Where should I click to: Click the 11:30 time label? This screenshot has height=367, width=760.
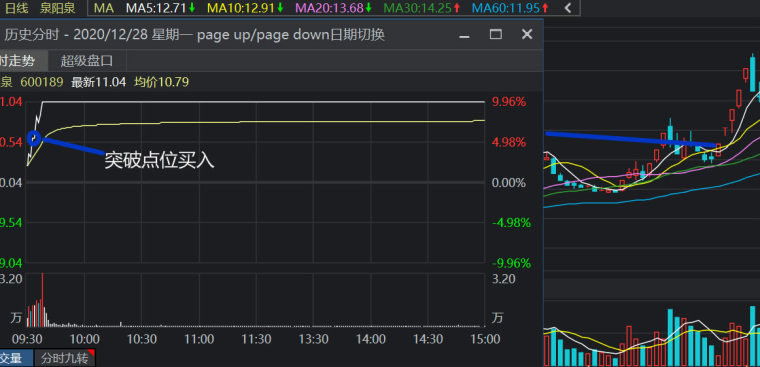click(x=256, y=338)
